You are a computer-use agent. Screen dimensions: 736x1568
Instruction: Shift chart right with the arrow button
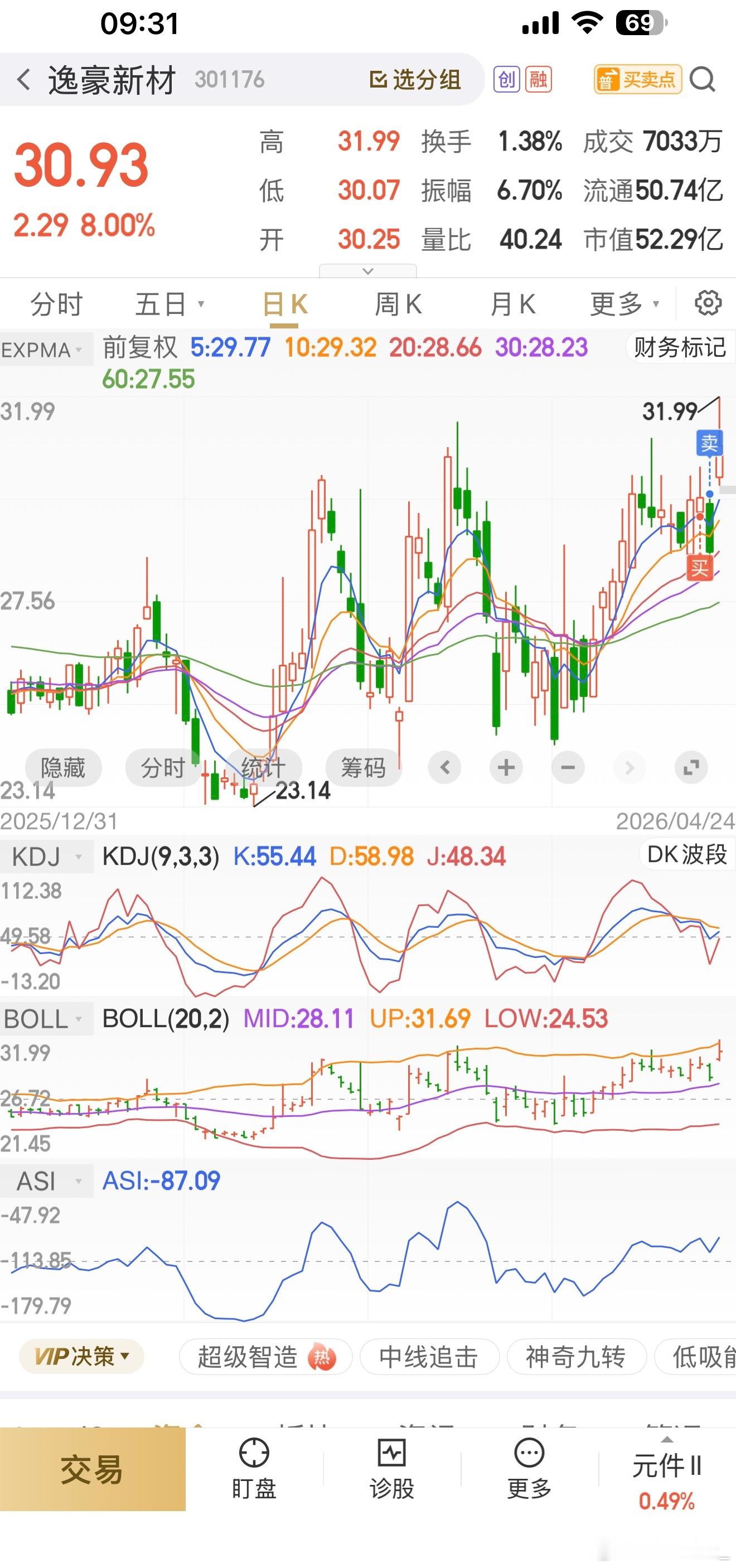tap(630, 768)
